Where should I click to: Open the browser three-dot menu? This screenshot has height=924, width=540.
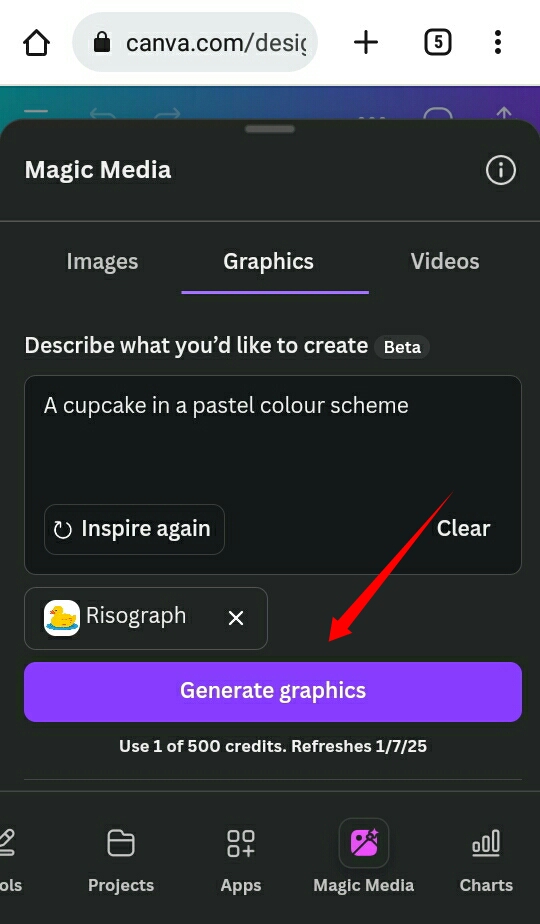(498, 42)
